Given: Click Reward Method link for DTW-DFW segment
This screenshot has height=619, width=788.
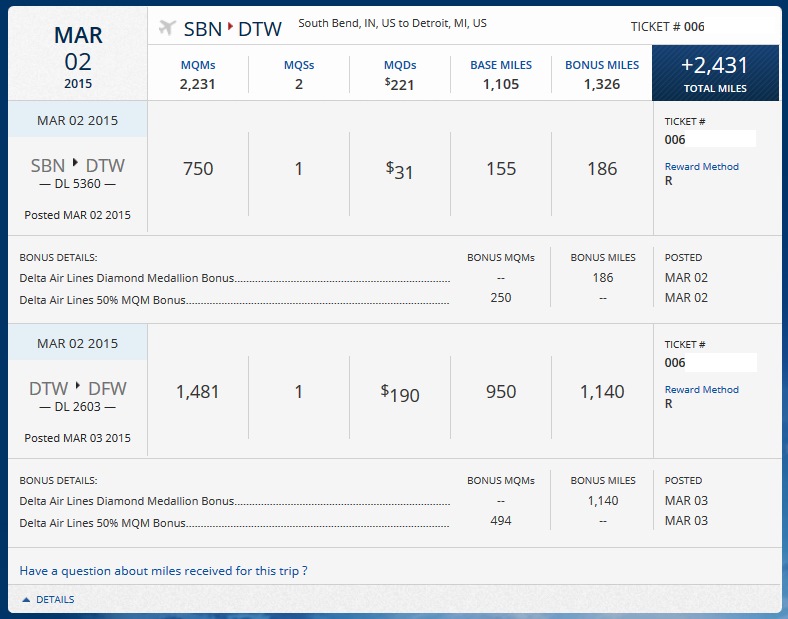Looking at the screenshot, I should 702,389.
